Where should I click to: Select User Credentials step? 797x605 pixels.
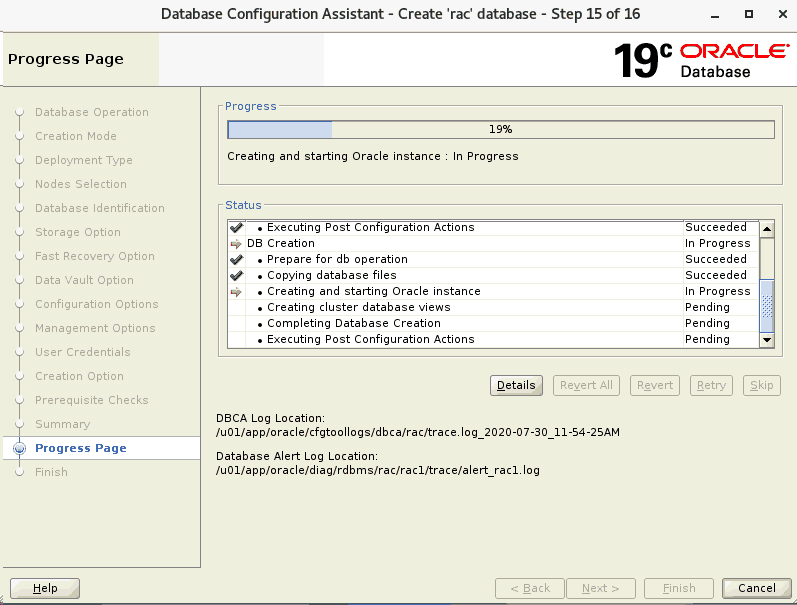coord(83,352)
